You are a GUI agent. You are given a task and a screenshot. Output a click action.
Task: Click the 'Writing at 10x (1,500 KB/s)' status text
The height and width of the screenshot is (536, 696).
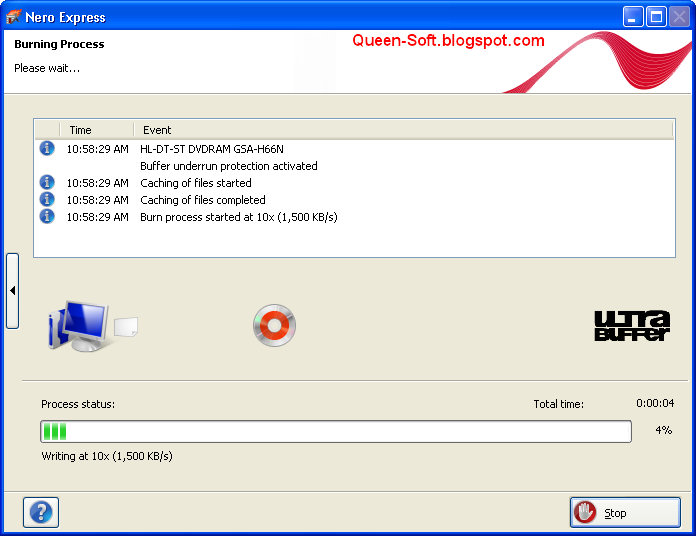tap(107, 456)
